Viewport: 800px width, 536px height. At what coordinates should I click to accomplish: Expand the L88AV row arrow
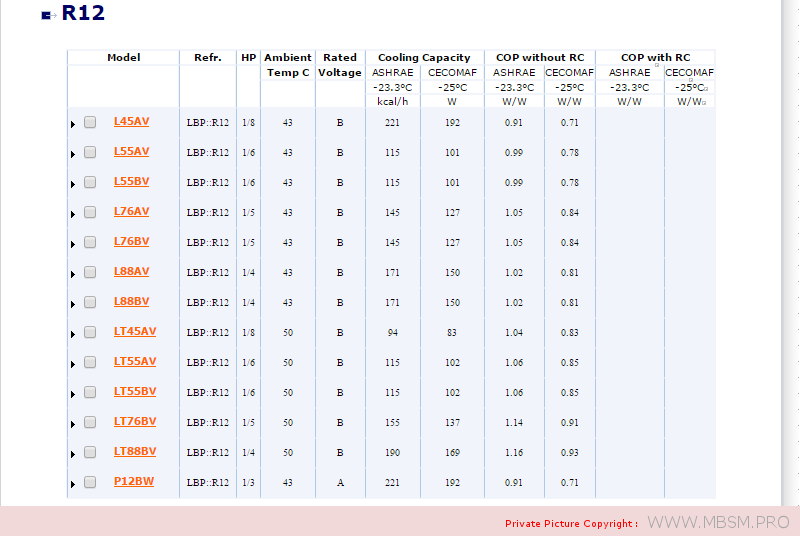[73, 274]
